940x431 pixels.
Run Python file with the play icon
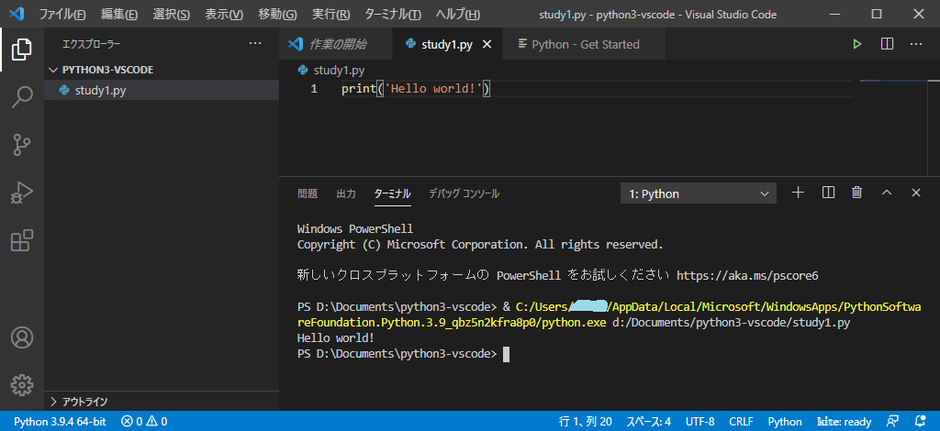click(x=857, y=44)
